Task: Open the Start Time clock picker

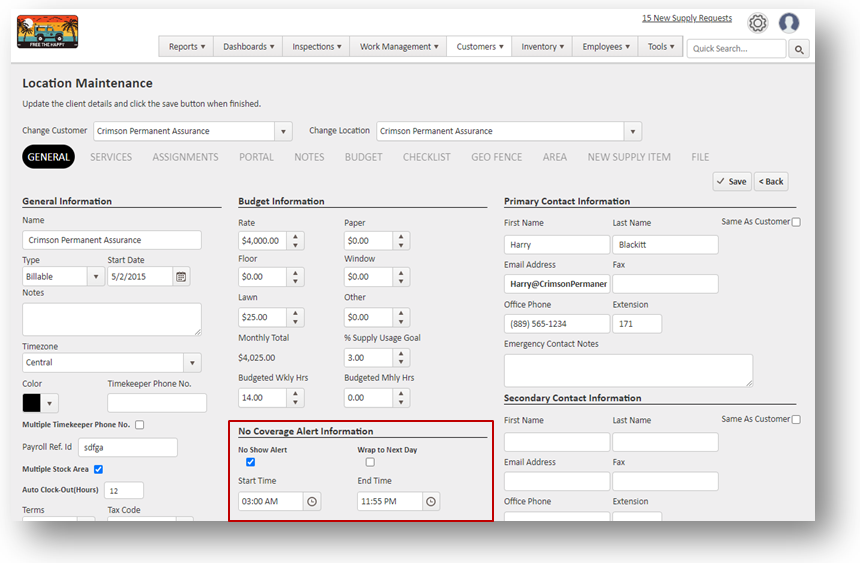Action: [x=312, y=501]
